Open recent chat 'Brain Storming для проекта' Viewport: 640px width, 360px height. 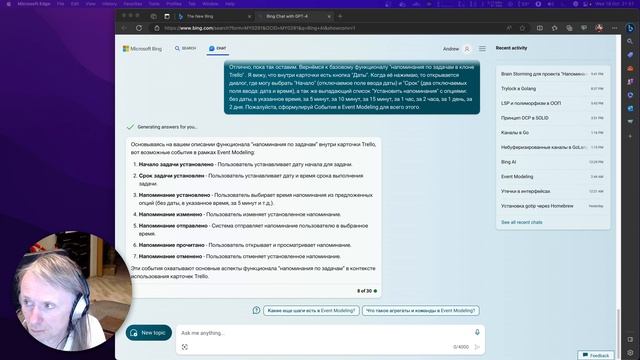click(552, 74)
